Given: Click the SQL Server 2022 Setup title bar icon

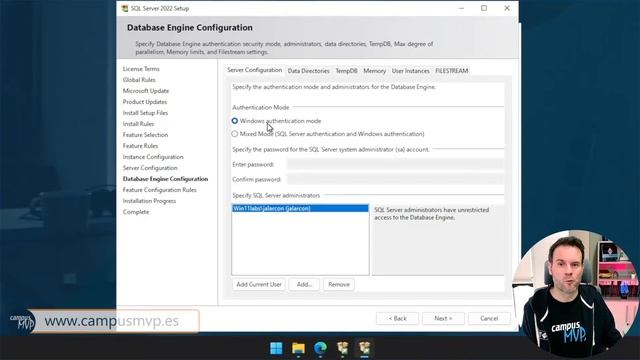Looking at the screenshot, I should [x=125, y=8].
